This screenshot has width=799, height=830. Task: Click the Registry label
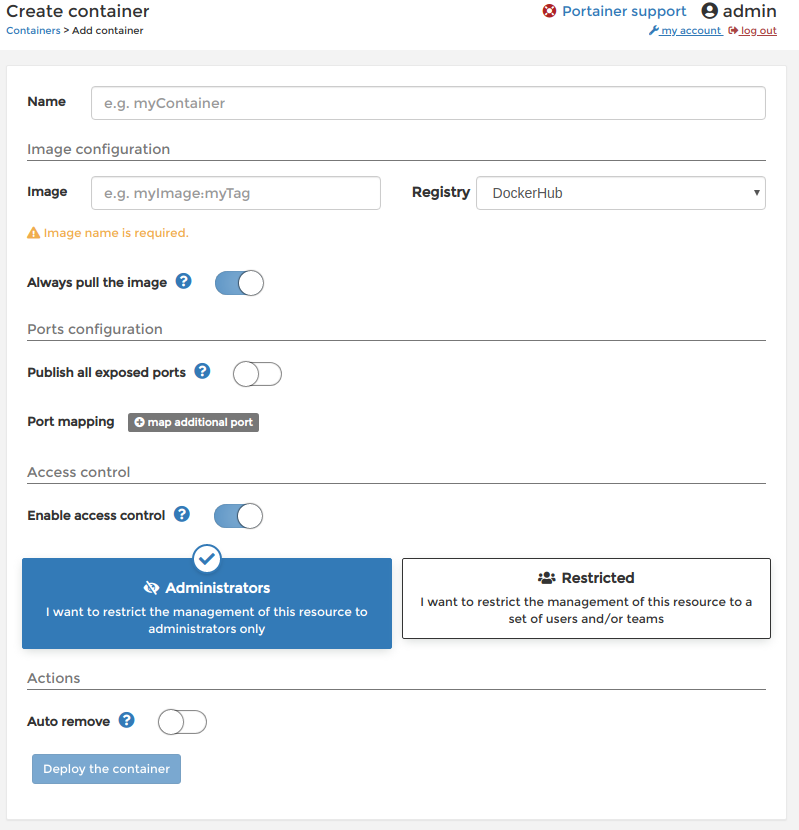point(441,192)
